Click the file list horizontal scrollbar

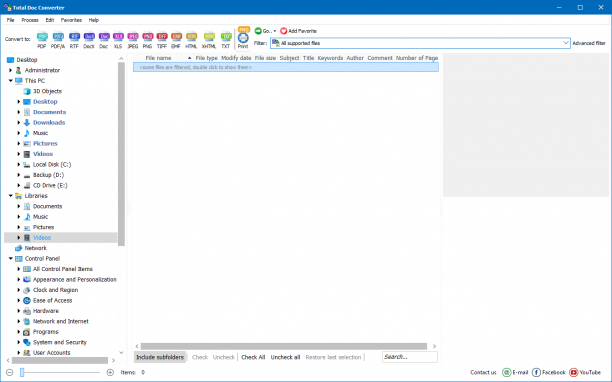point(284,346)
